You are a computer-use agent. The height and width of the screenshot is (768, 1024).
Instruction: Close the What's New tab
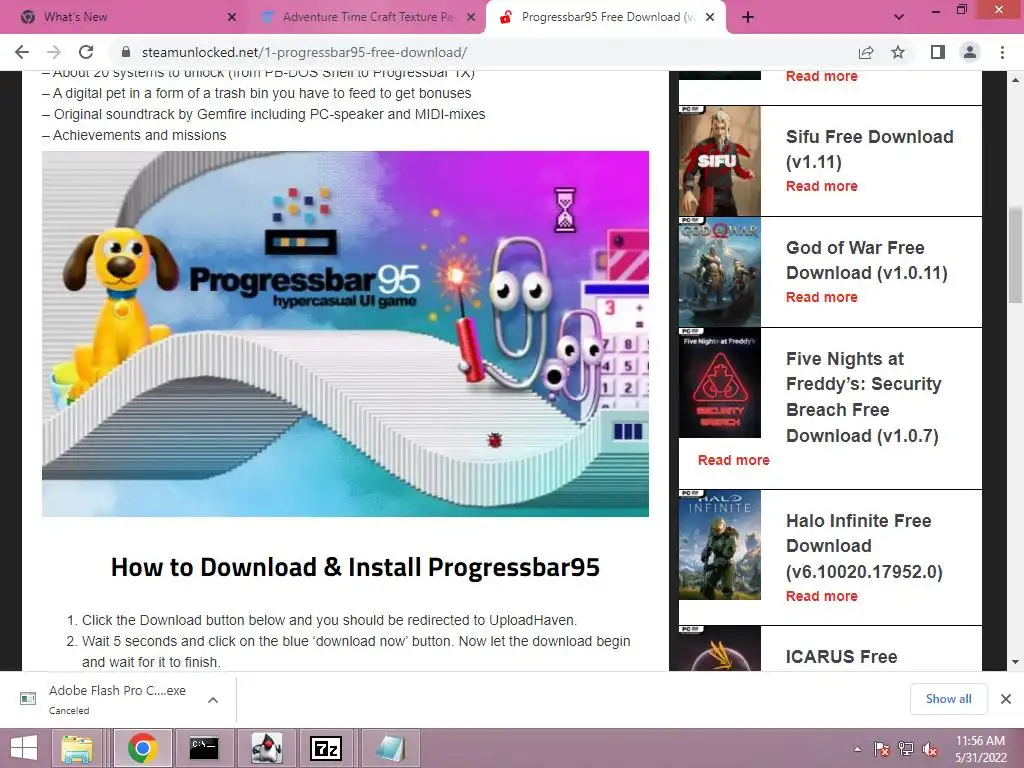232,17
